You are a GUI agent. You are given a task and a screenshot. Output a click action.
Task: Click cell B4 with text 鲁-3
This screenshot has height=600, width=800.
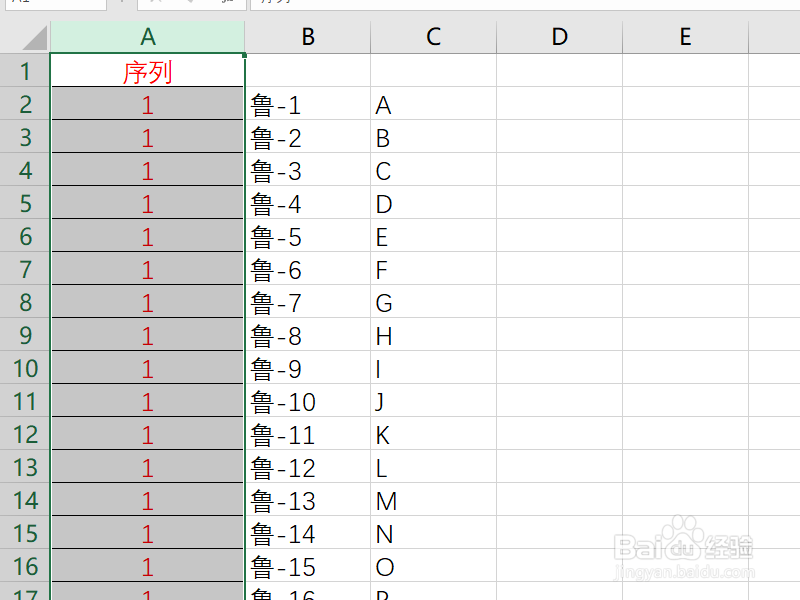308,169
